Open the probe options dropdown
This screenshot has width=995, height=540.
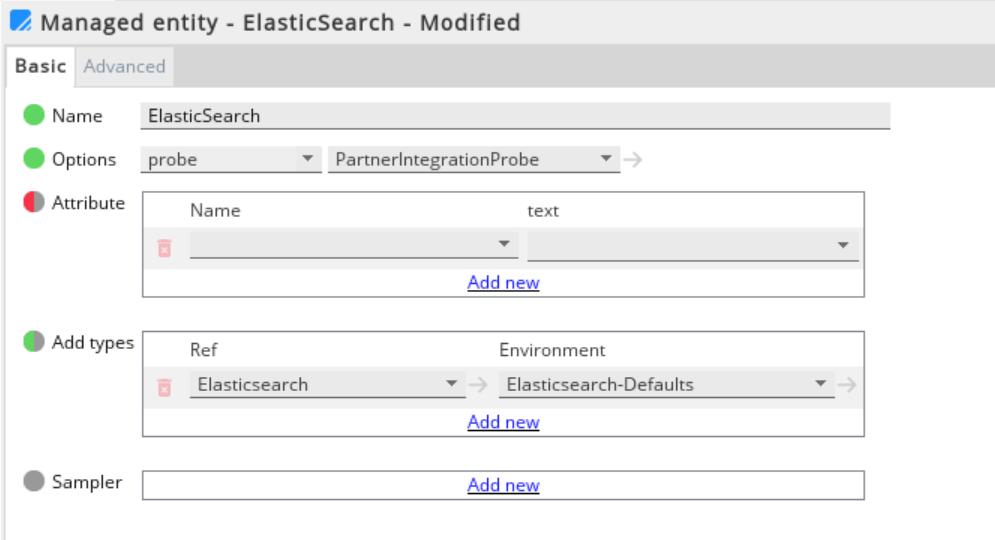click(231, 159)
